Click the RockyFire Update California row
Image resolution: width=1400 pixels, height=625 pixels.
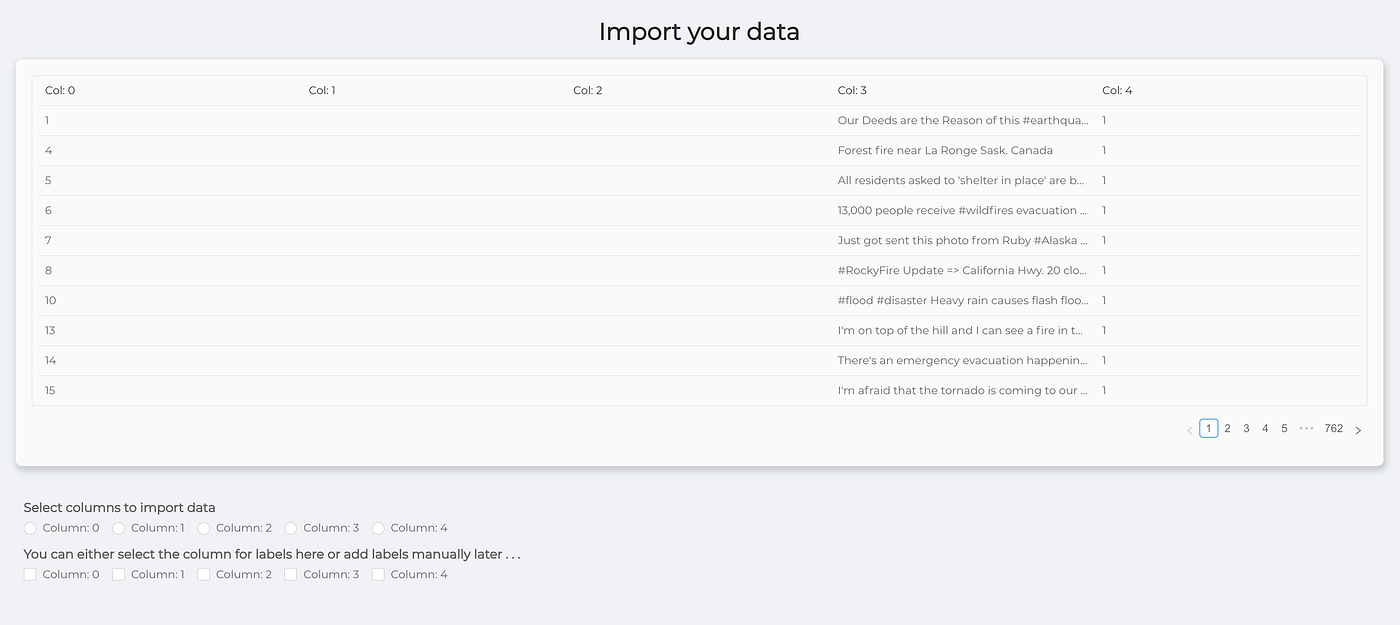700,270
